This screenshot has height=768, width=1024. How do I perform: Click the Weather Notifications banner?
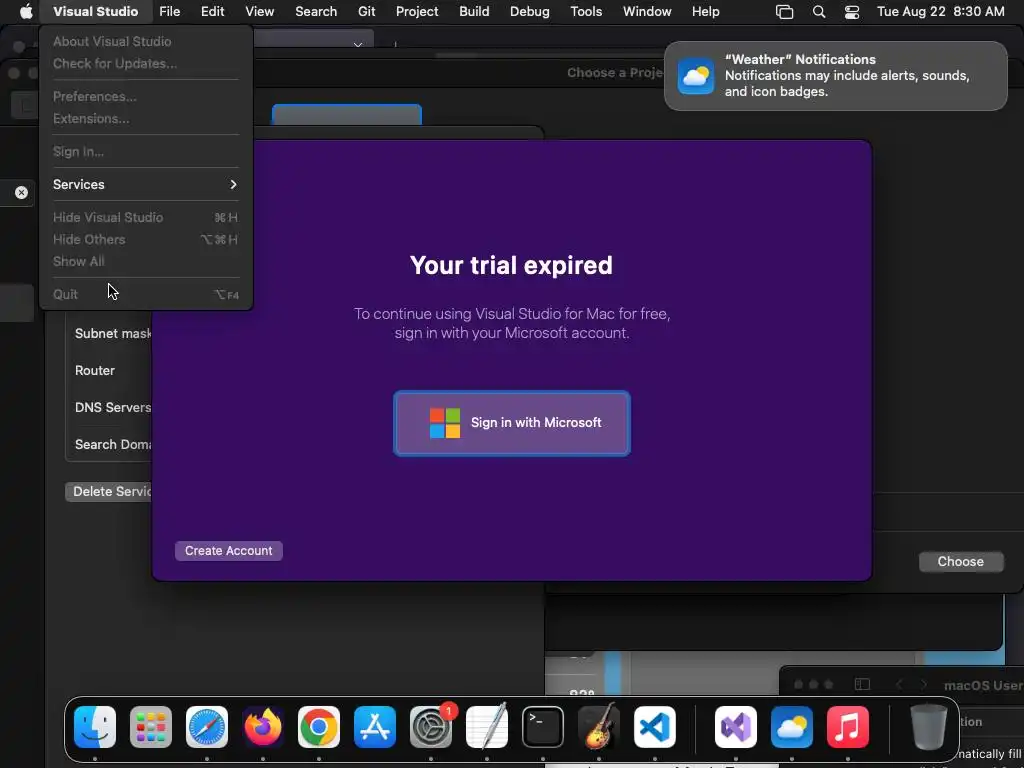pyautogui.click(x=835, y=76)
